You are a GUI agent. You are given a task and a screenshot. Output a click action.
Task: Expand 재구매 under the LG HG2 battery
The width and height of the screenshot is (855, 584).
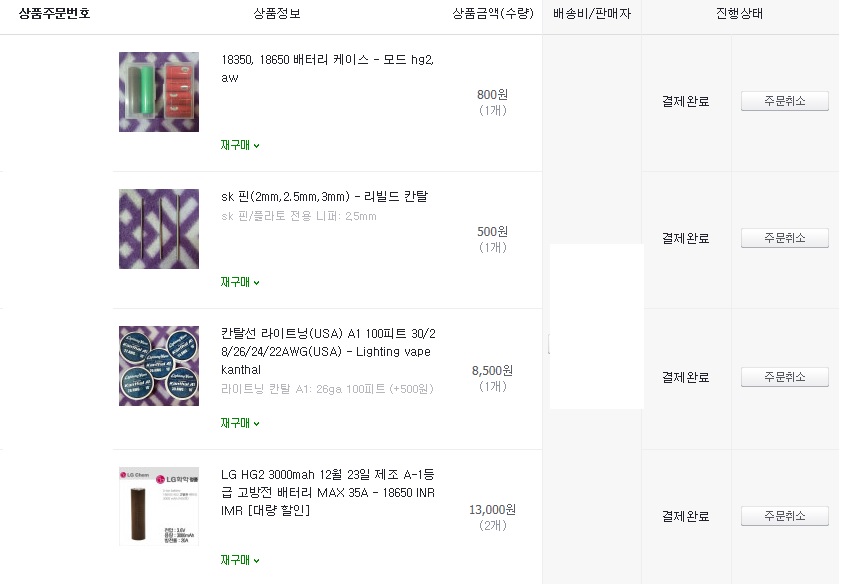[240, 560]
